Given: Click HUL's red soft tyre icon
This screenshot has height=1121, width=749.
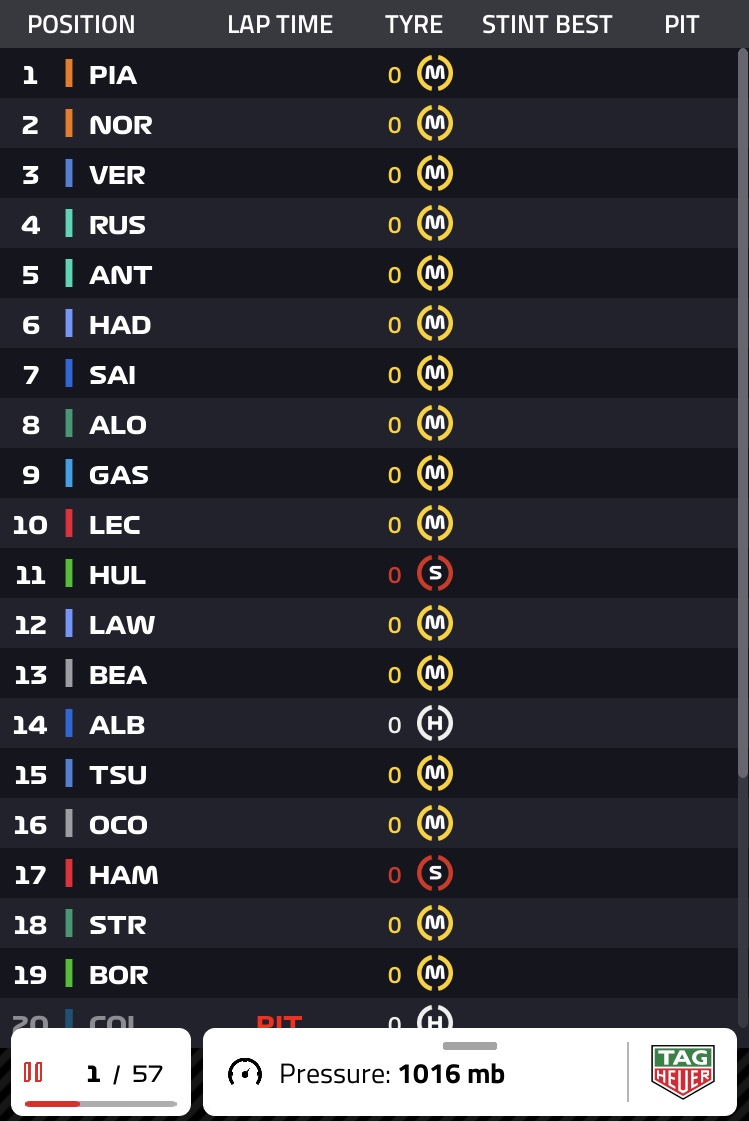Looking at the screenshot, I should (x=434, y=574).
